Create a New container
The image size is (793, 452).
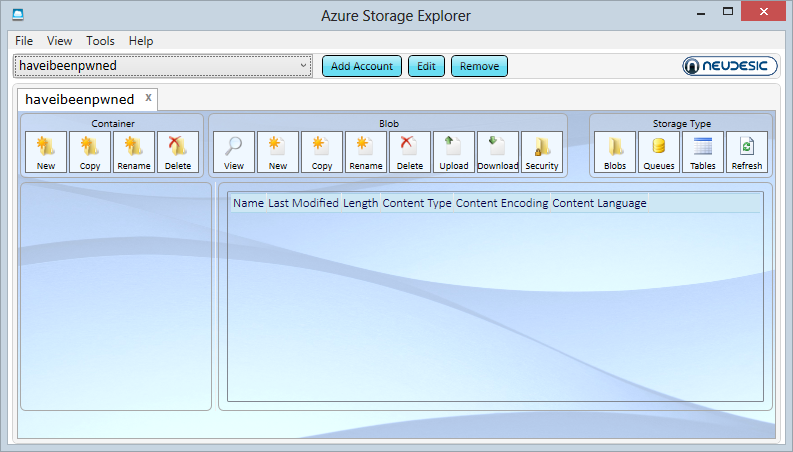click(46, 152)
